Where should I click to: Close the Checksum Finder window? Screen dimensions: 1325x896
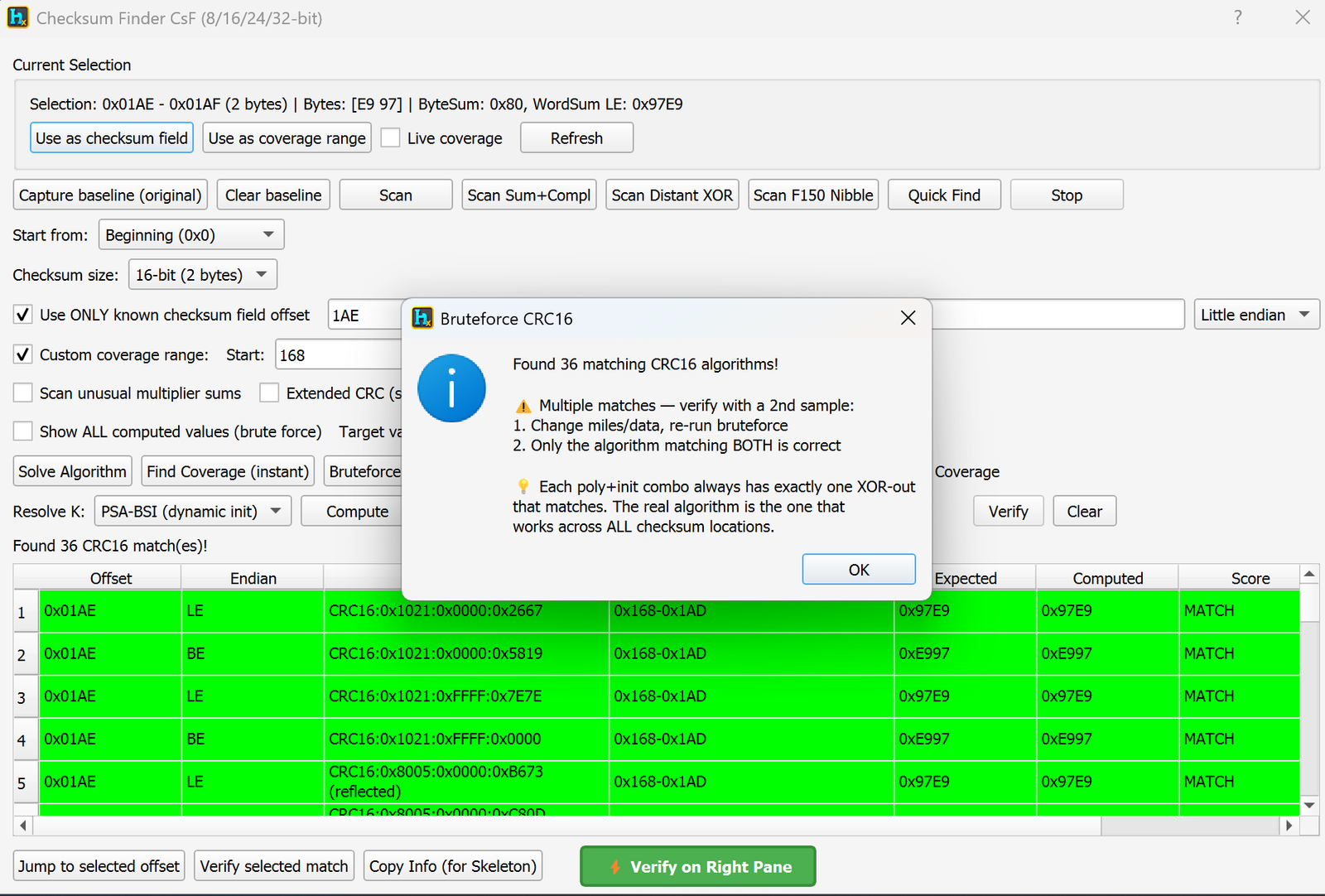point(1303,17)
